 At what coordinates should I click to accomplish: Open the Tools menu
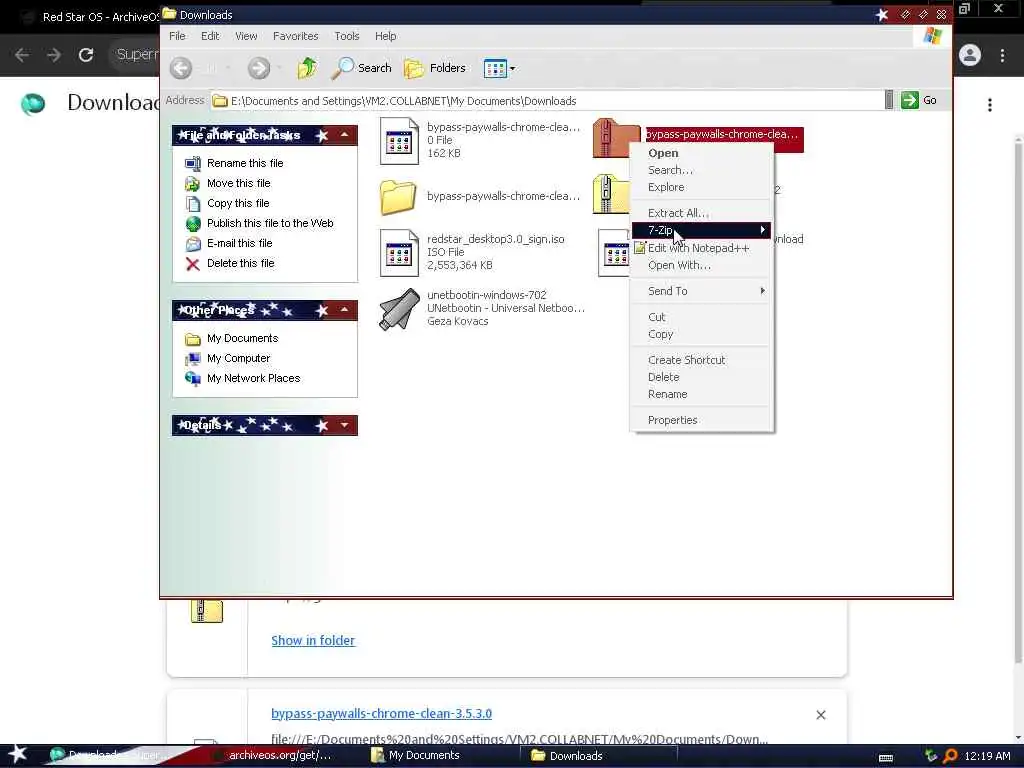pos(347,36)
